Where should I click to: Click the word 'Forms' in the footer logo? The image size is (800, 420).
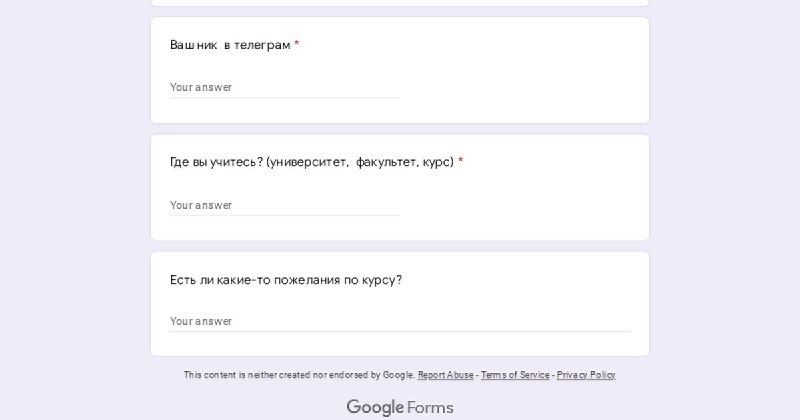[430, 407]
